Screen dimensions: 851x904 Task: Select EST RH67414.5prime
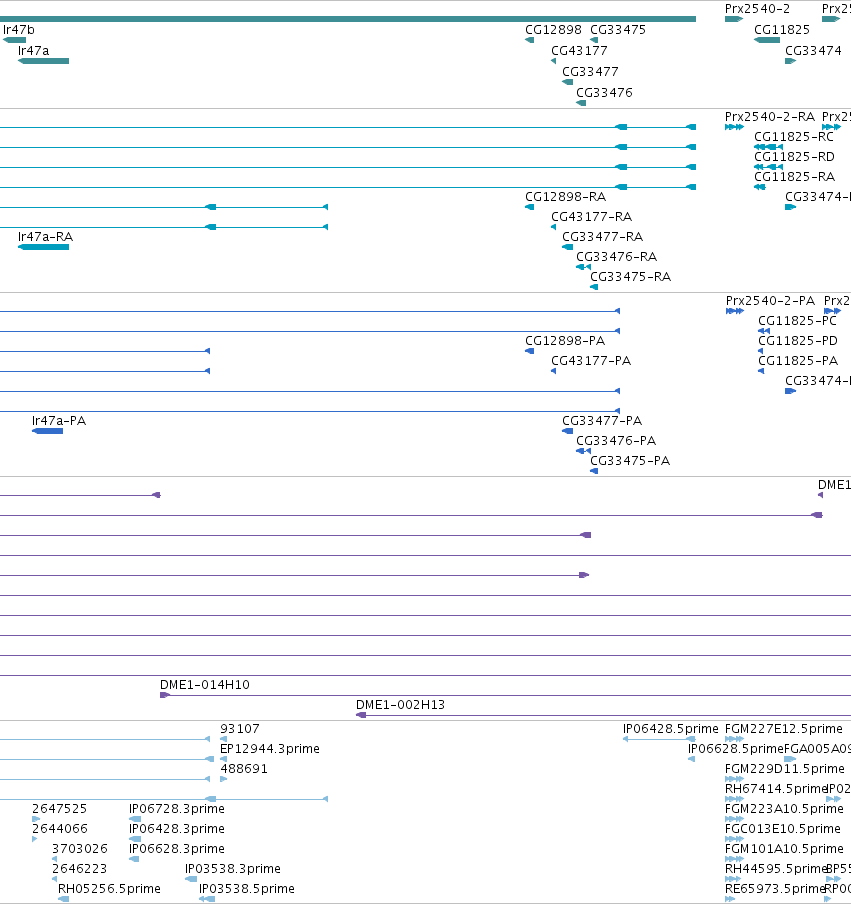click(735, 799)
